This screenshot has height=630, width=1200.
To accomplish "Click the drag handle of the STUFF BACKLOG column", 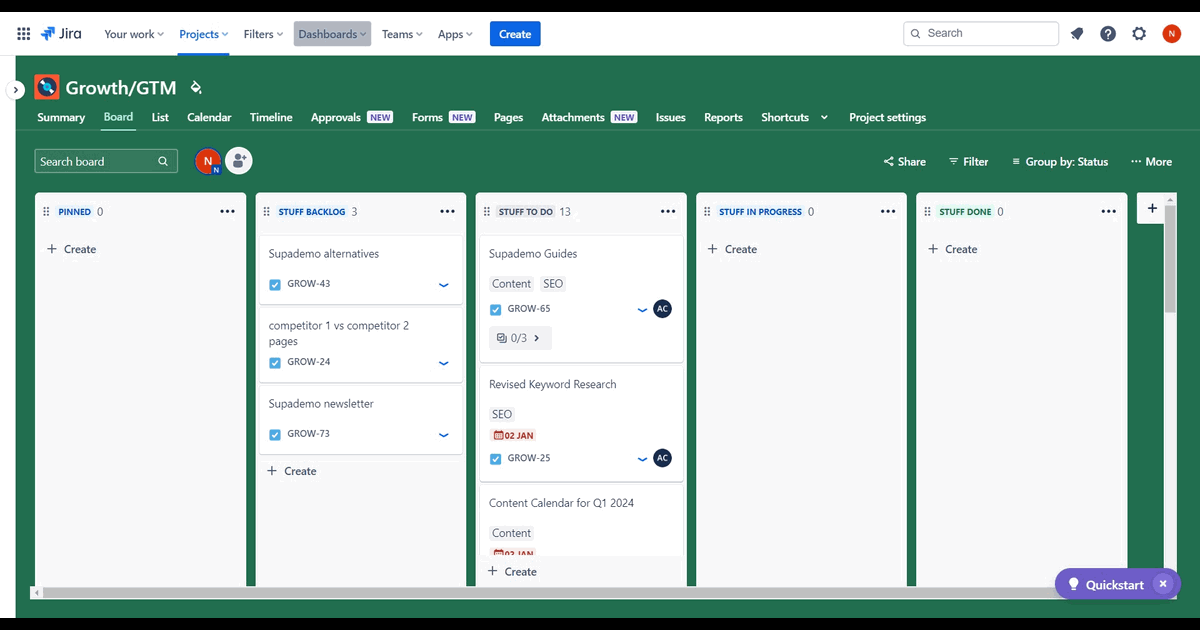I will coord(267,212).
